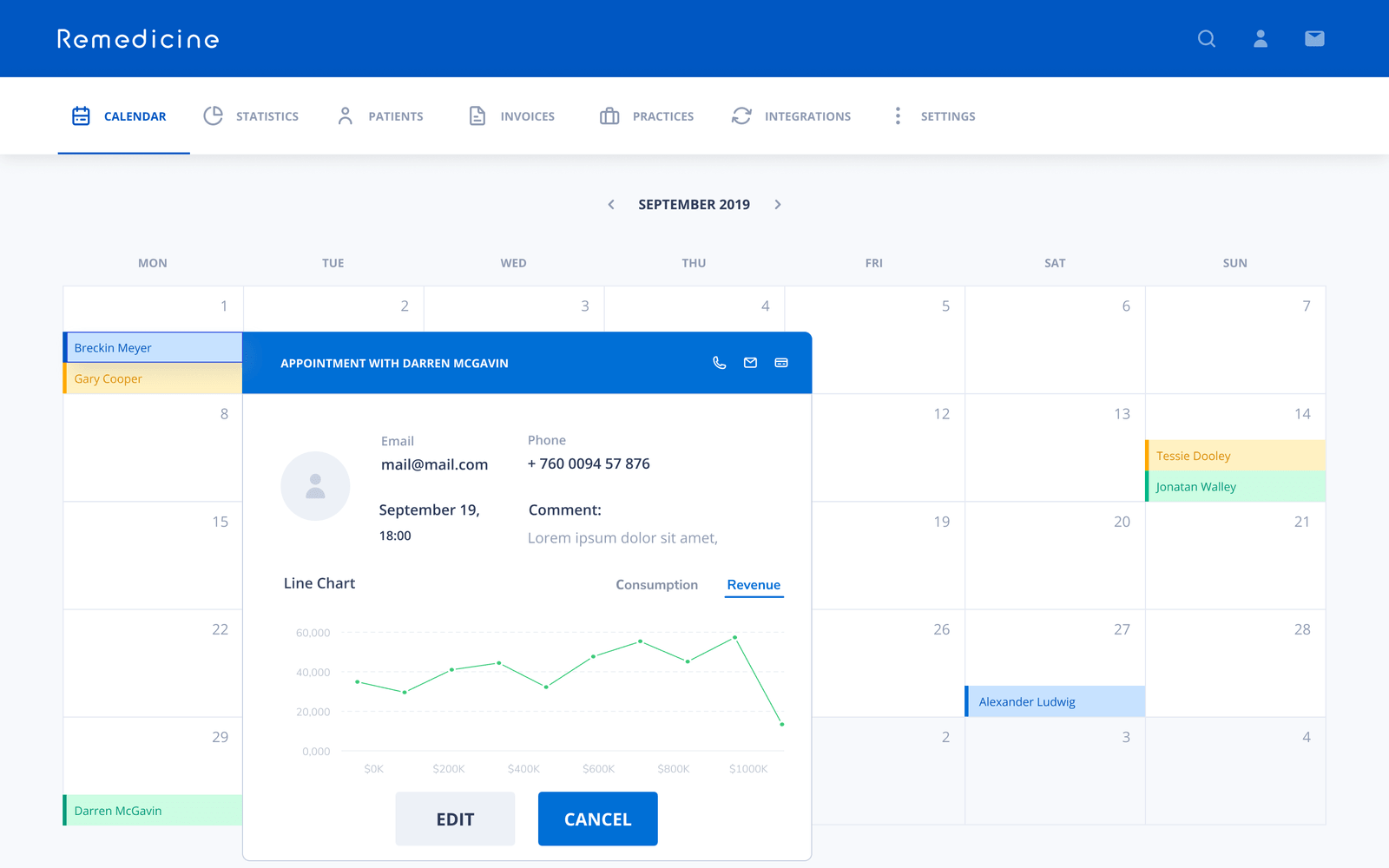
Task: Open the mail inbox icon in header
Action: 1313,39
